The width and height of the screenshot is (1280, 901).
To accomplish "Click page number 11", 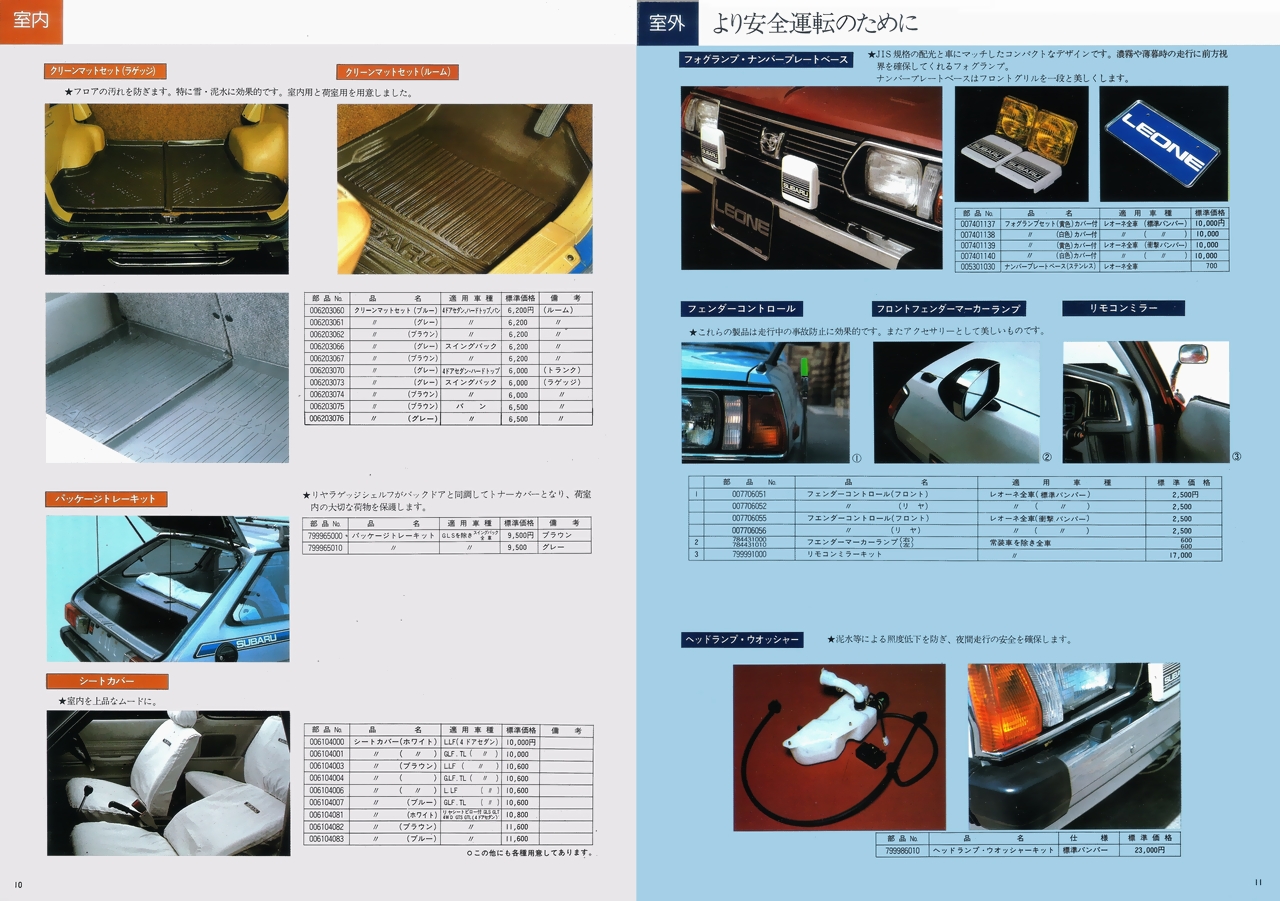I will [1258, 881].
